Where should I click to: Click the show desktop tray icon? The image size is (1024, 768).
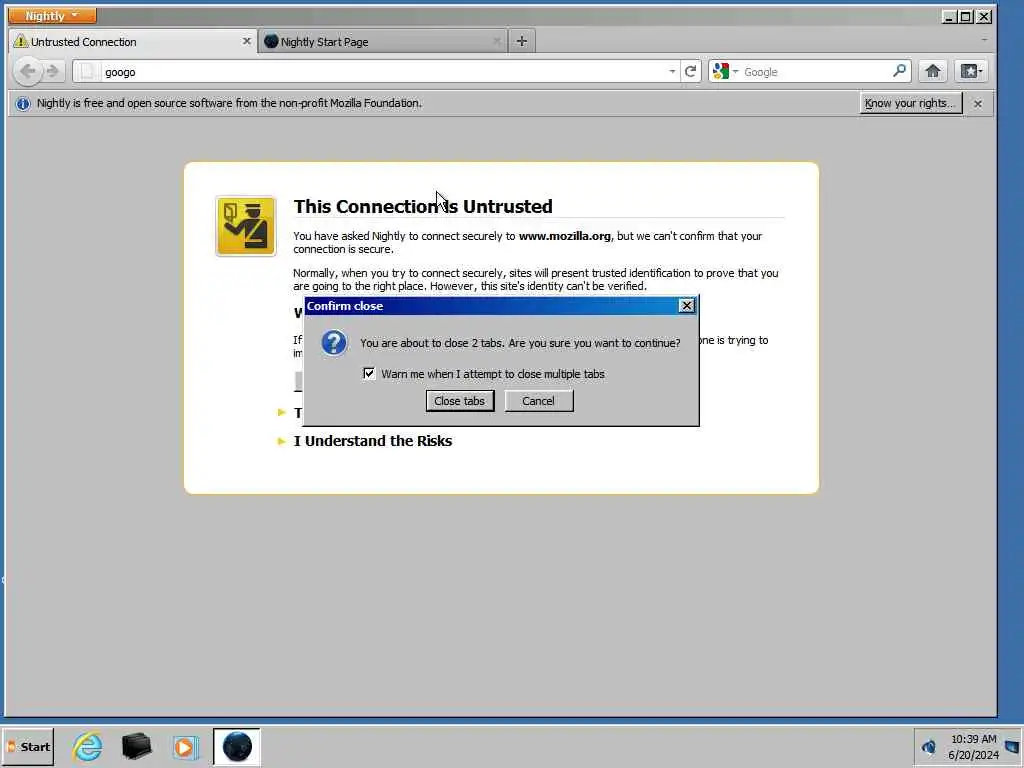[x=1013, y=746]
